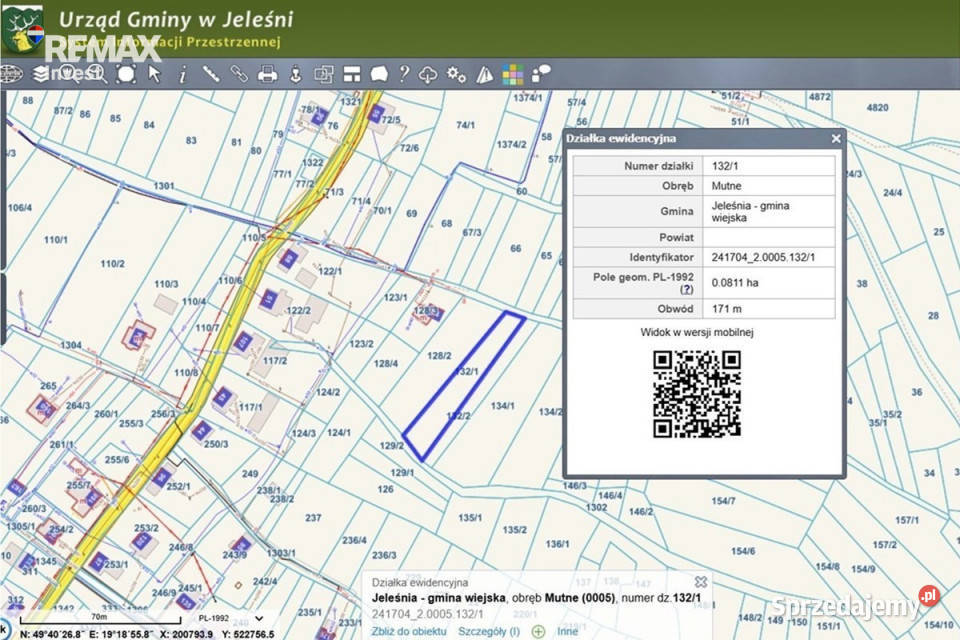Click the globe icon in toolbar
This screenshot has height=640, width=960.
pos(11,74)
